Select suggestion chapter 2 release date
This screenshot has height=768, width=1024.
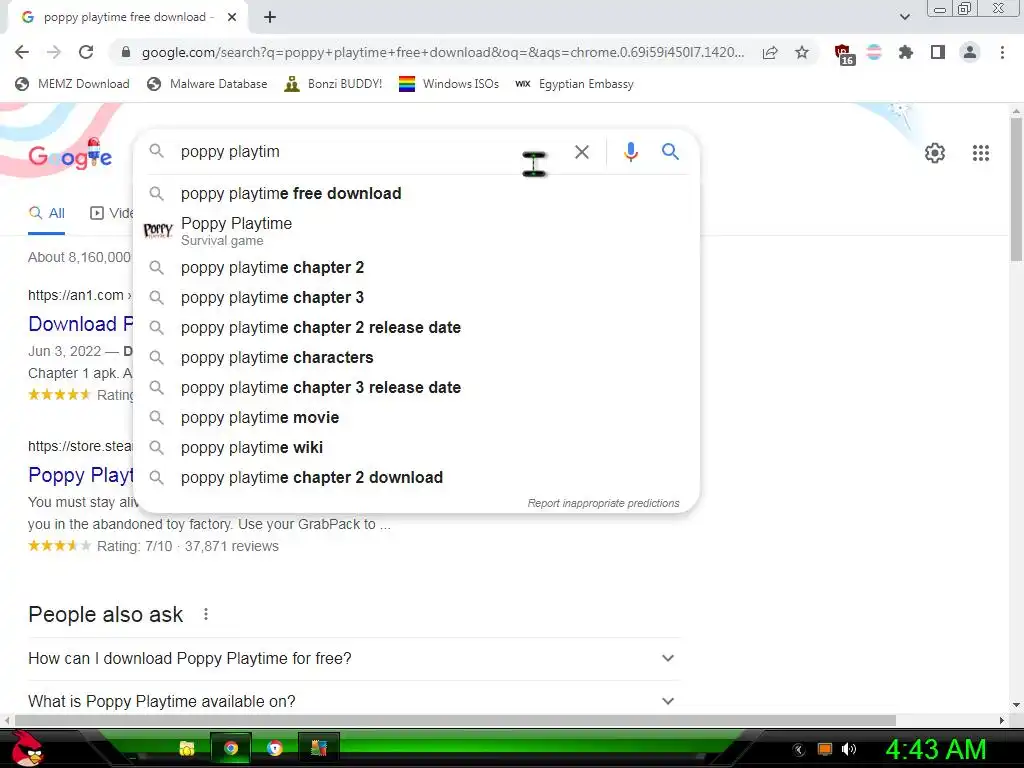coord(417,327)
